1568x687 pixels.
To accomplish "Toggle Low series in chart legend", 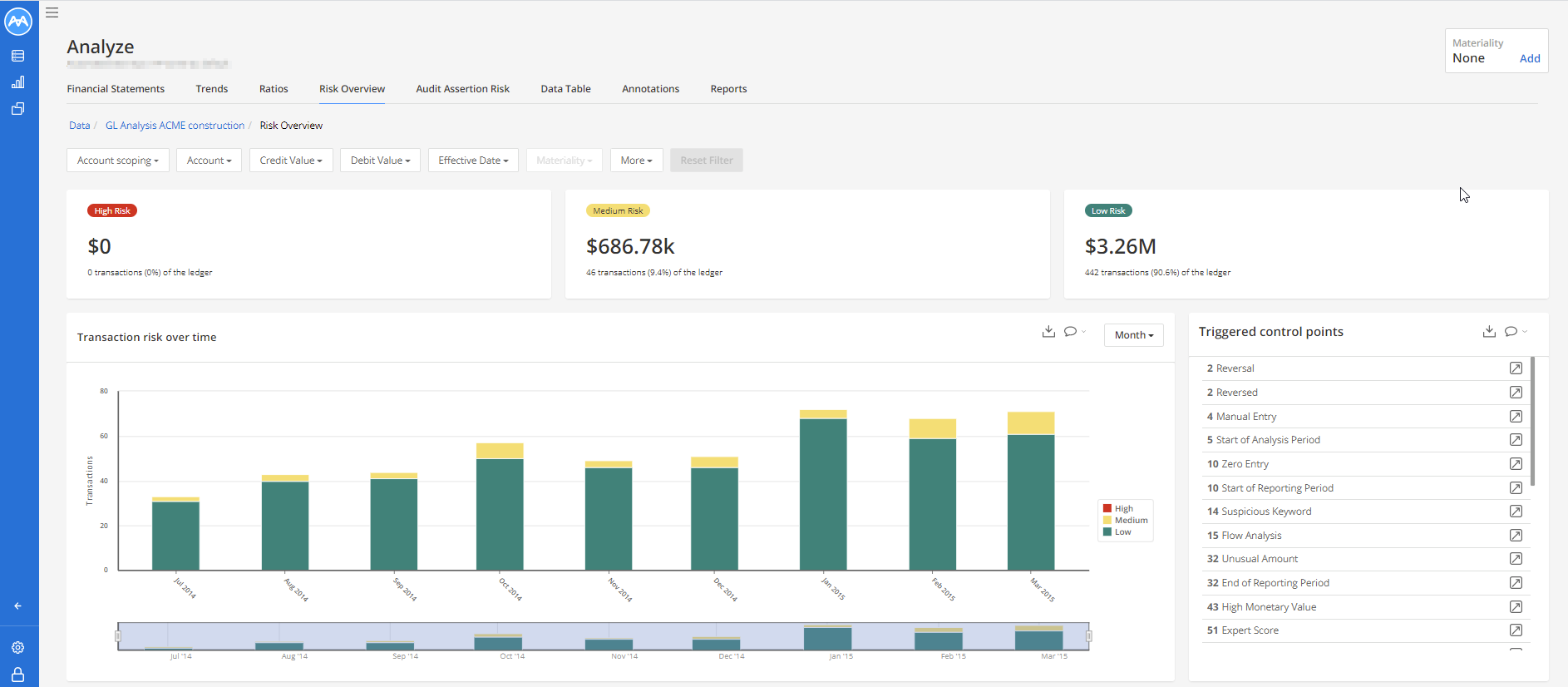I will click(1117, 531).
